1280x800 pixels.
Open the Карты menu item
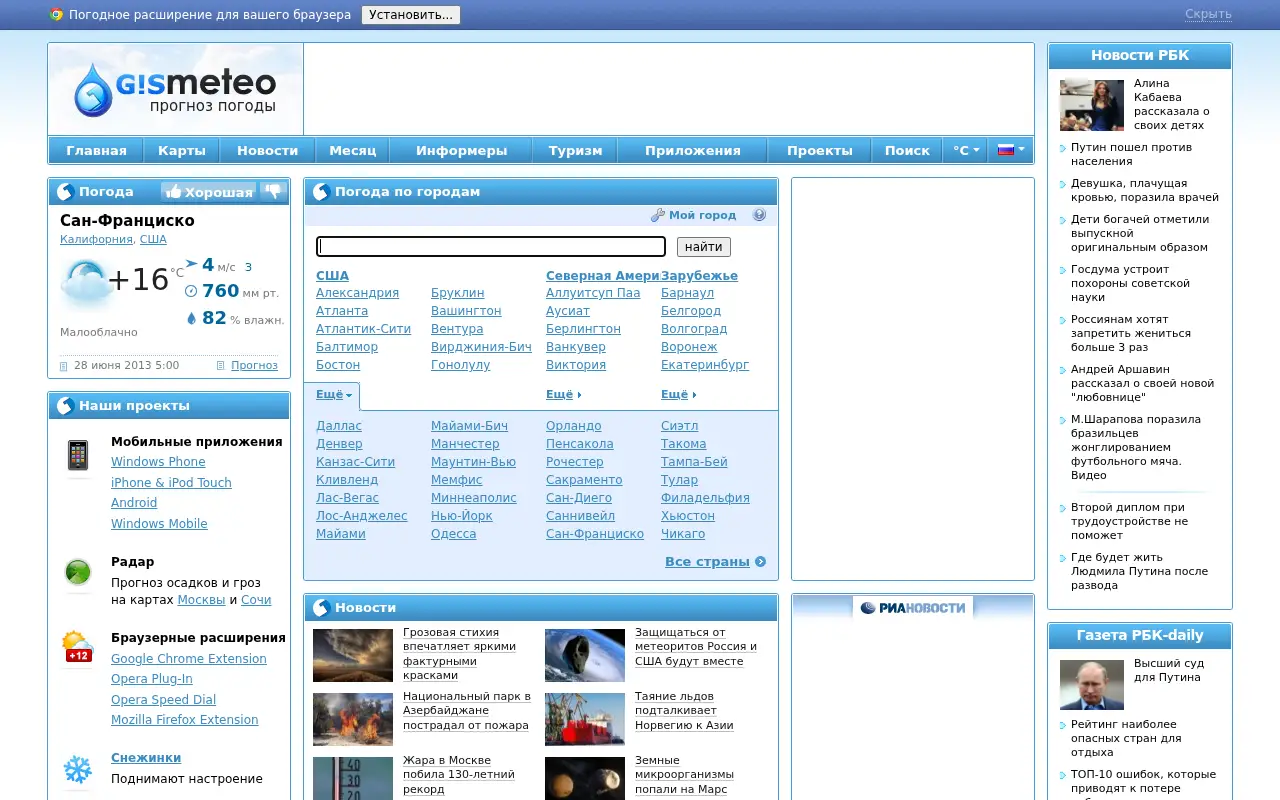(x=182, y=150)
